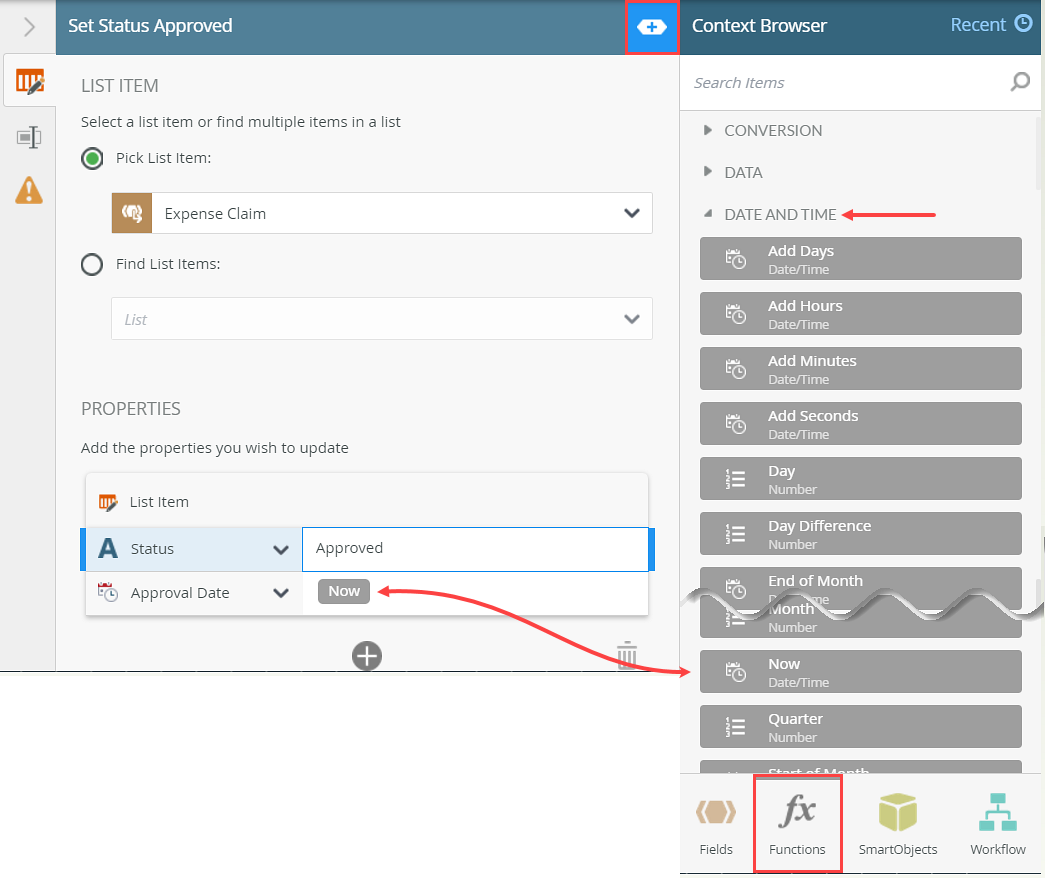1045x878 pixels.
Task: Switch to the second sidebar panel tab
Action: pyautogui.click(x=28, y=135)
